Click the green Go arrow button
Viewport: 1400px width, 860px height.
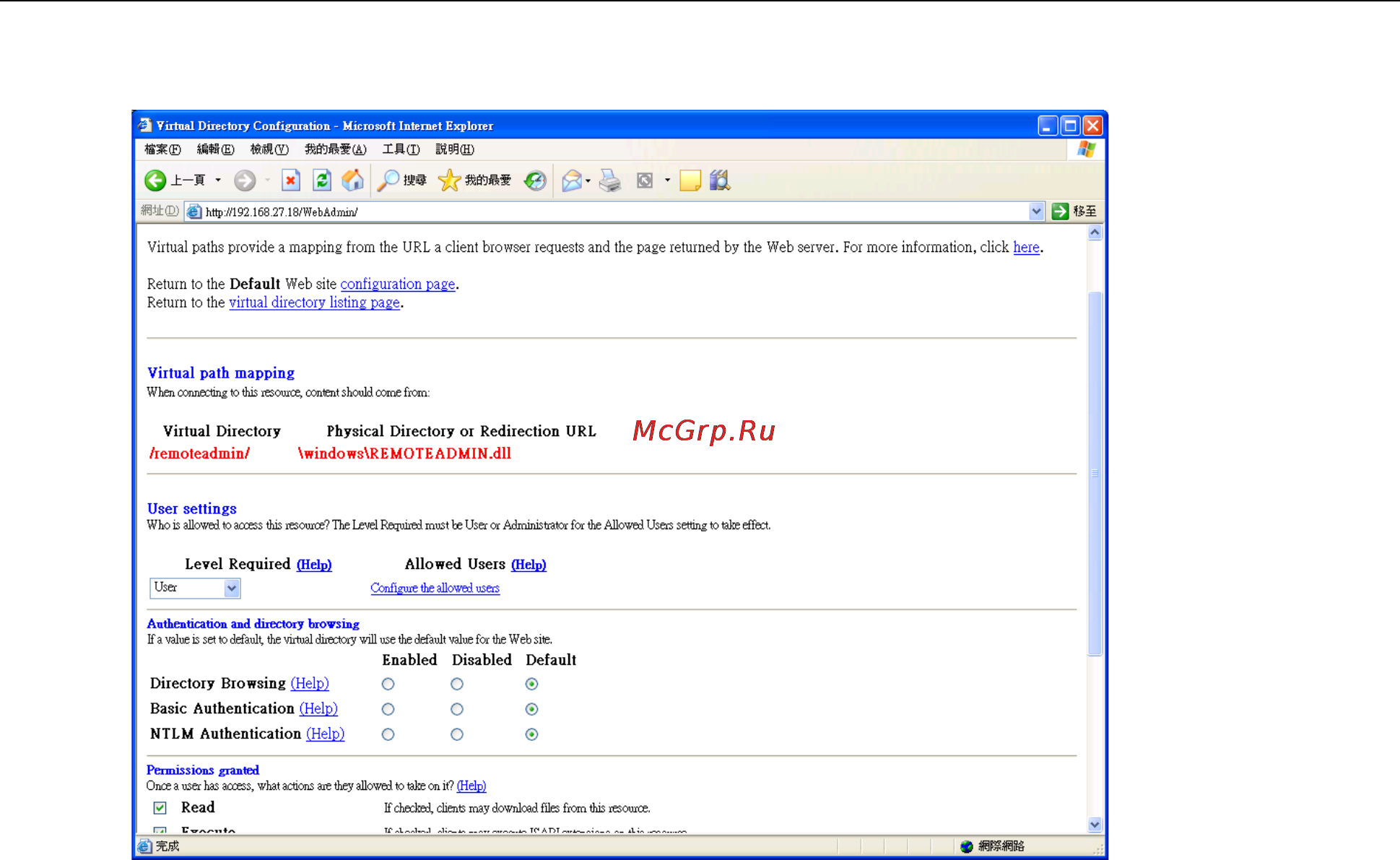(1060, 212)
